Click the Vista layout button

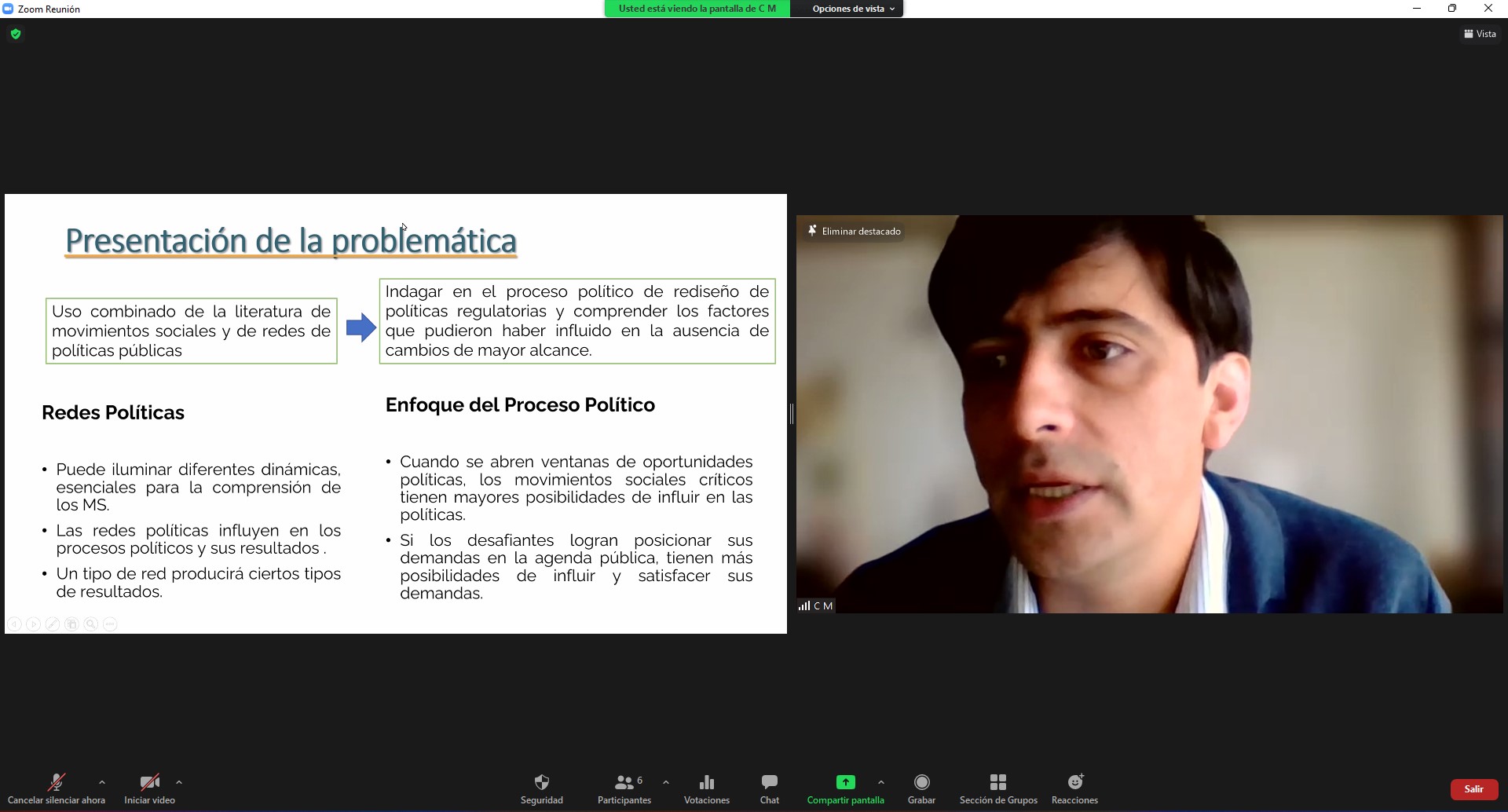coord(1480,34)
